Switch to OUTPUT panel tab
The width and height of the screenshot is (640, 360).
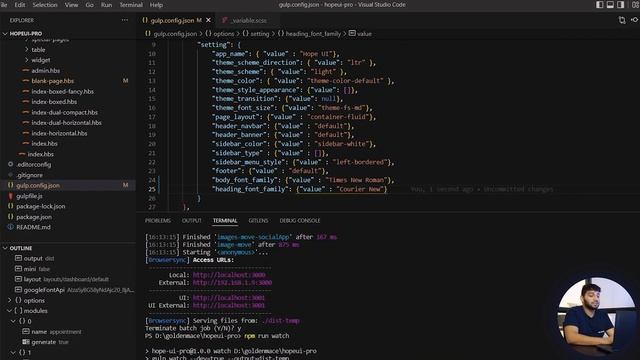191,220
